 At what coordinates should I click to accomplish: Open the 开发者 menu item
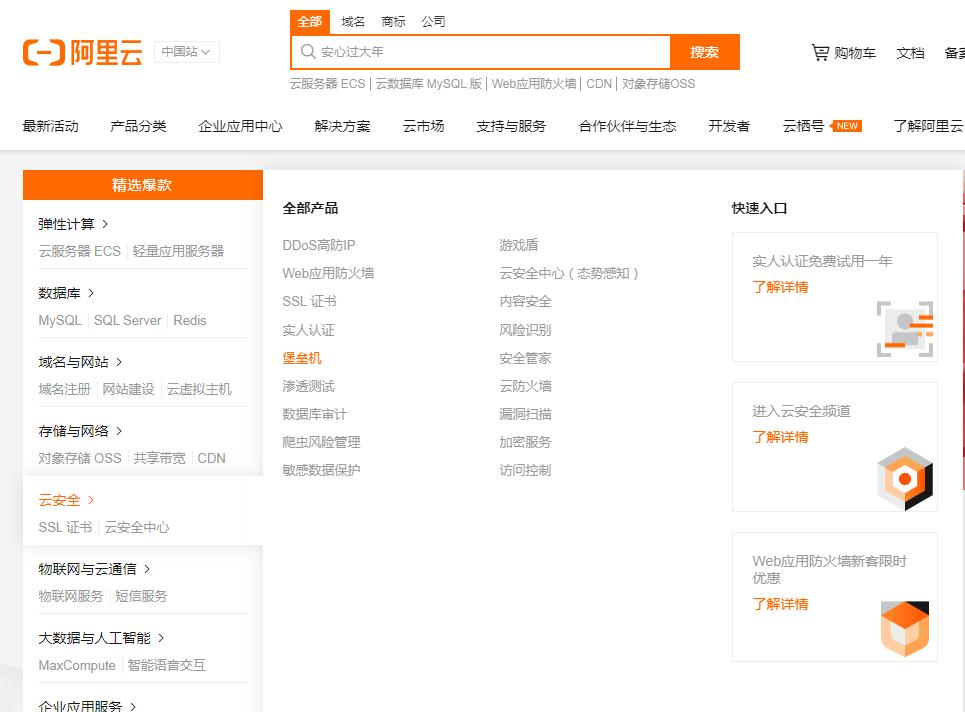point(729,127)
